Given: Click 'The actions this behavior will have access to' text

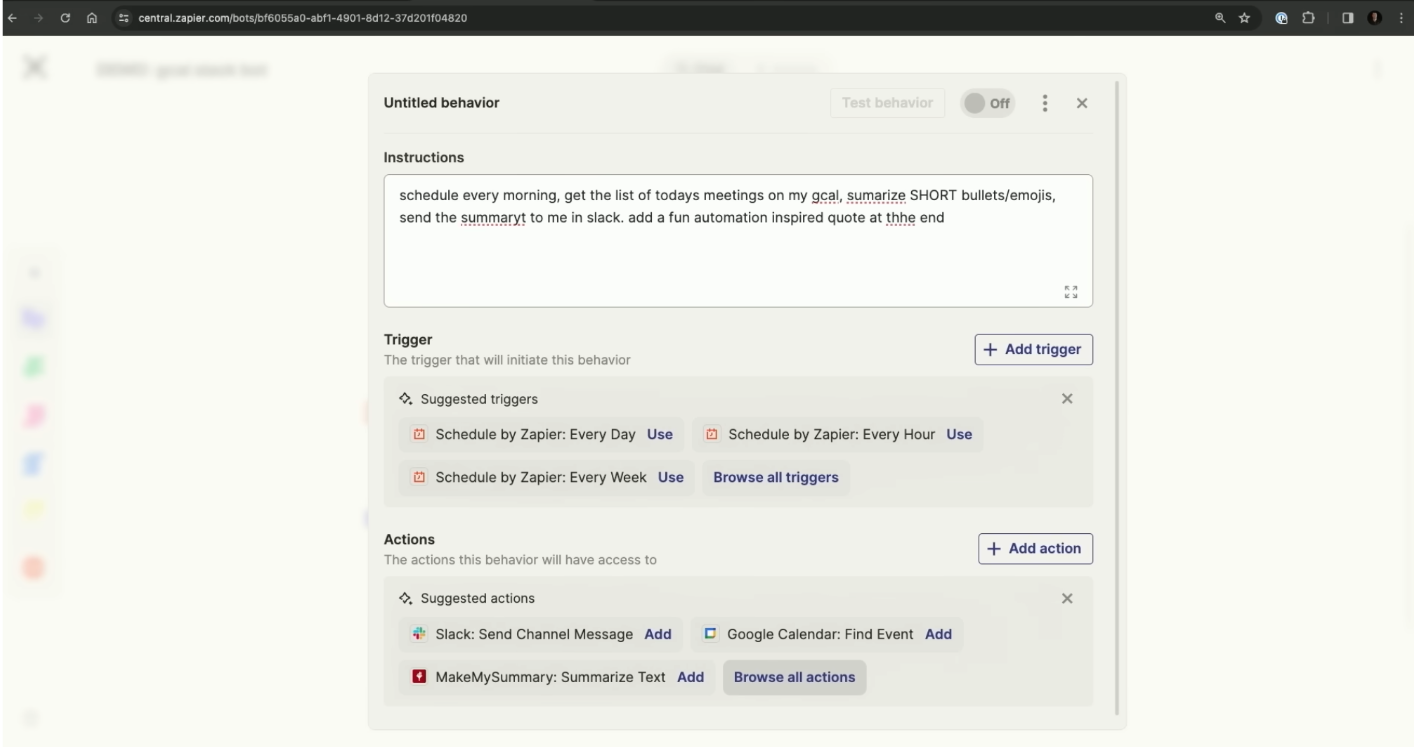Looking at the screenshot, I should (520, 560).
